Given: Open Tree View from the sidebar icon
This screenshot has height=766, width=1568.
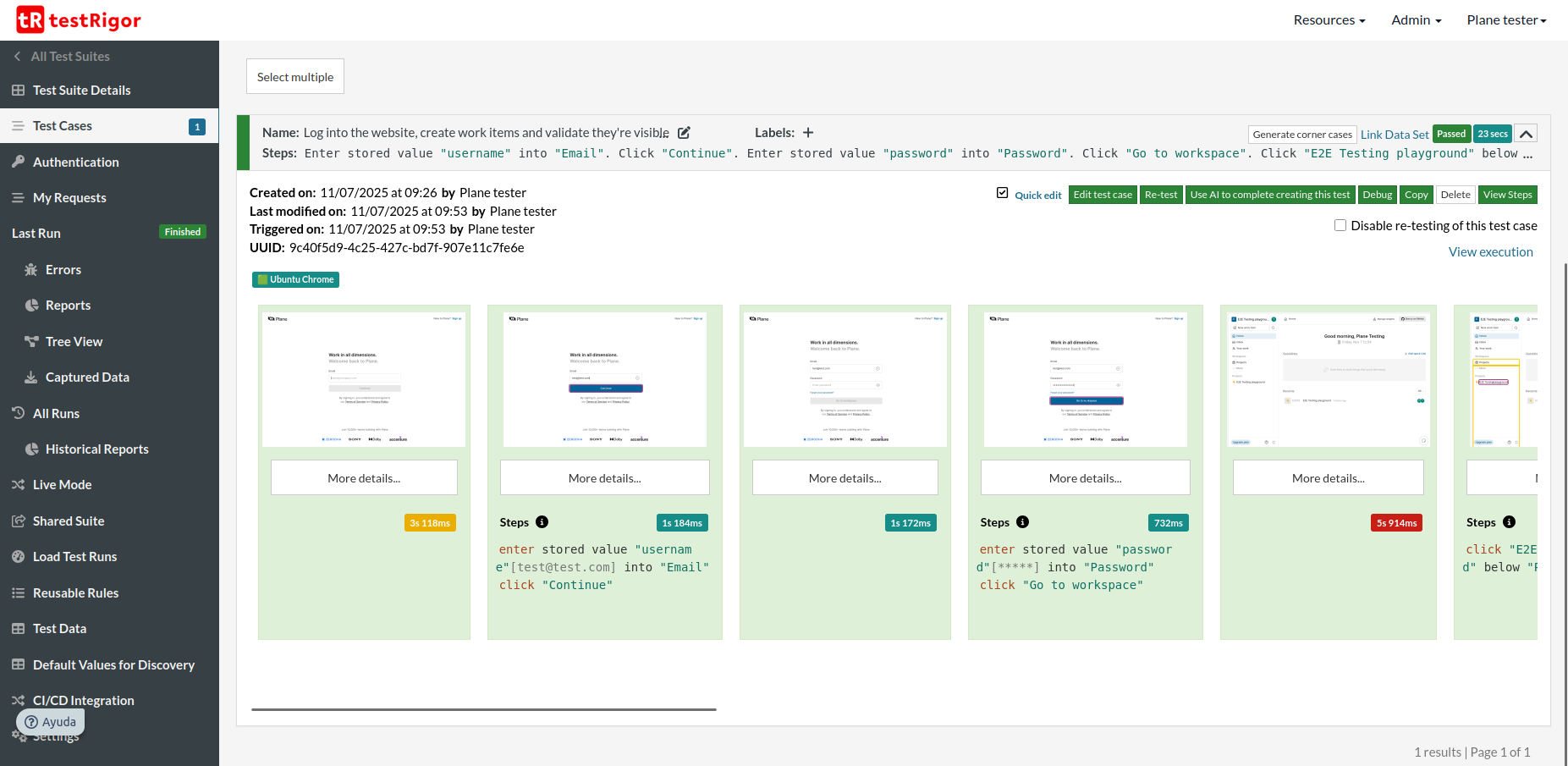Looking at the screenshot, I should click(31, 342).
